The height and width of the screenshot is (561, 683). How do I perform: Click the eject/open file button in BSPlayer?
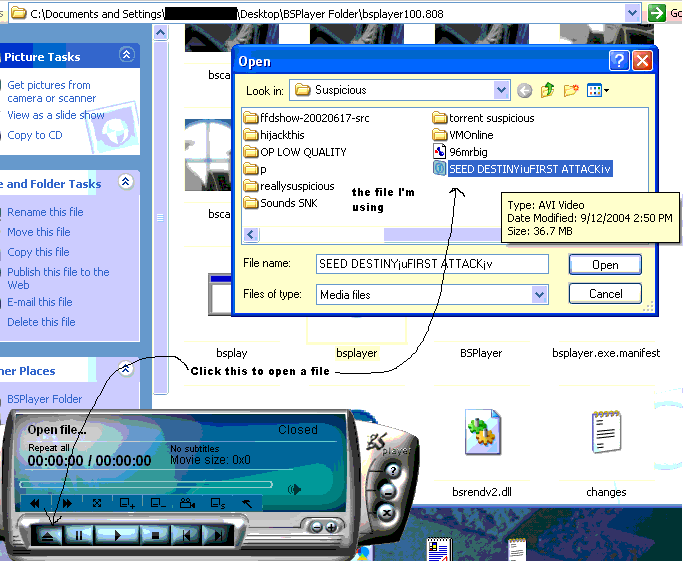48,535
